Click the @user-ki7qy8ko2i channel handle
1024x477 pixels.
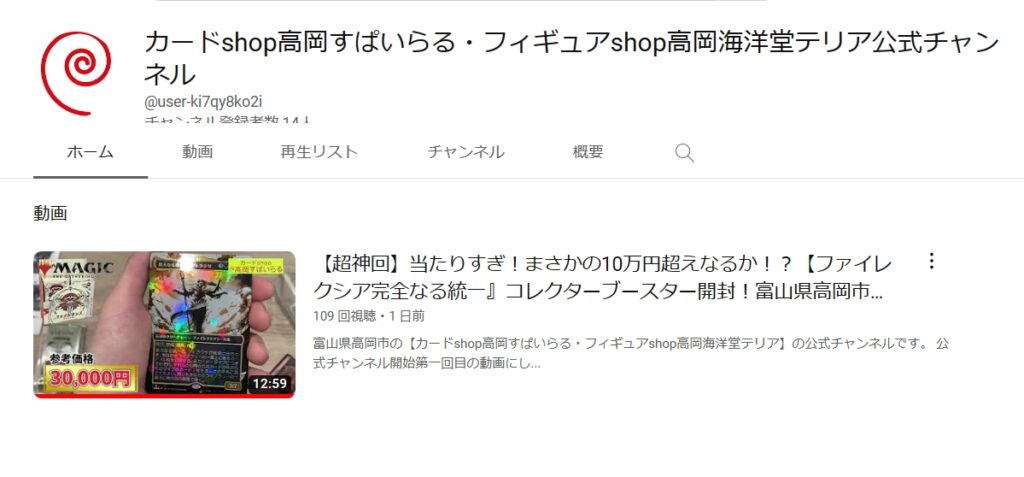(203, 101)
